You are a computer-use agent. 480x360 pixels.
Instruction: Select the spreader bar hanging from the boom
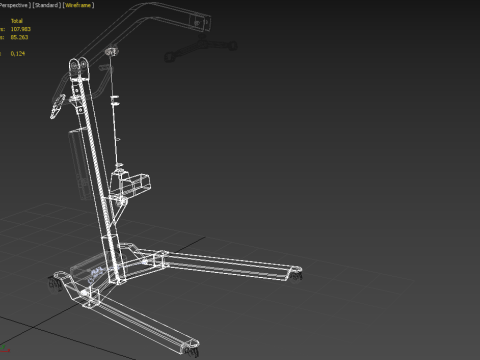tap(201, 49)
